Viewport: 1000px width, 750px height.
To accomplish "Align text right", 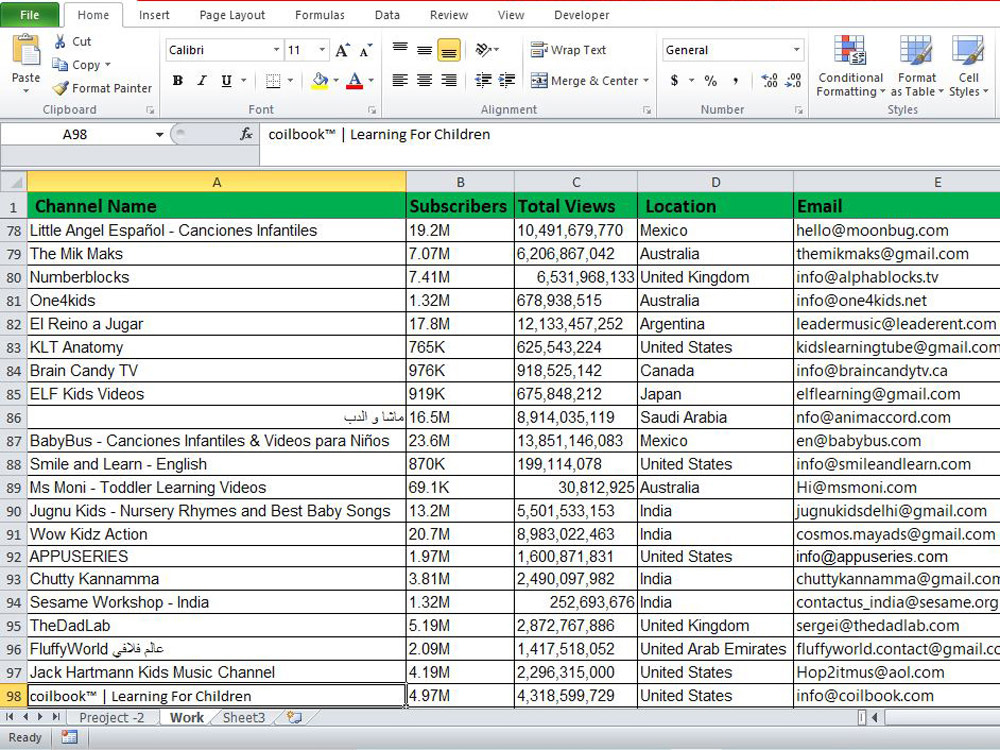I will tap(449, 80).
